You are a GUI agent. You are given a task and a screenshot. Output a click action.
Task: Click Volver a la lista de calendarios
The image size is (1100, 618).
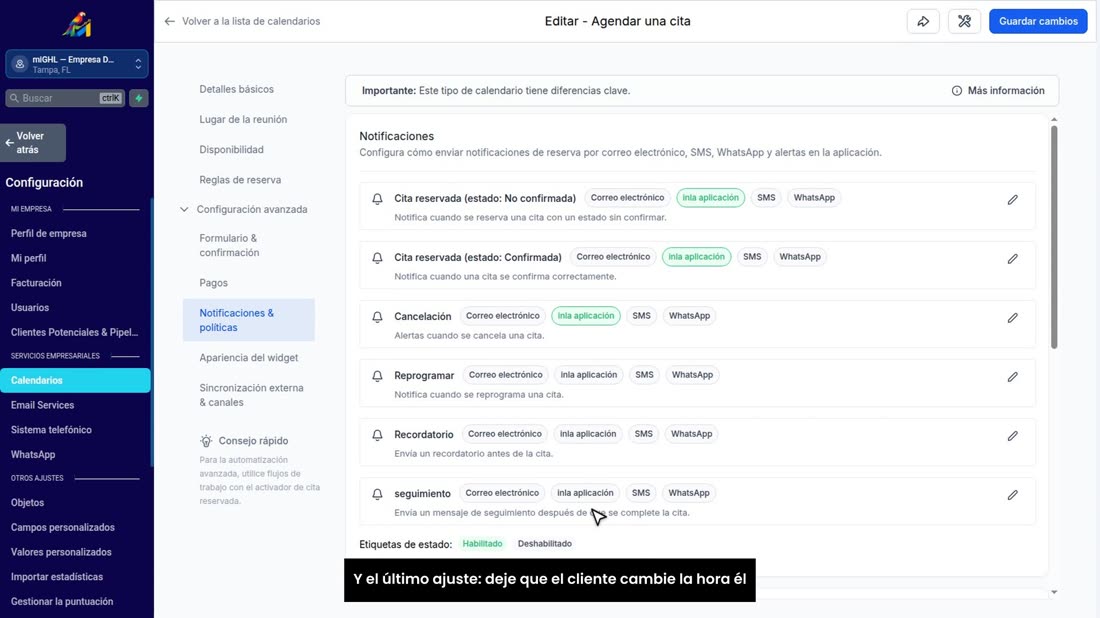(x=250, y=21)
